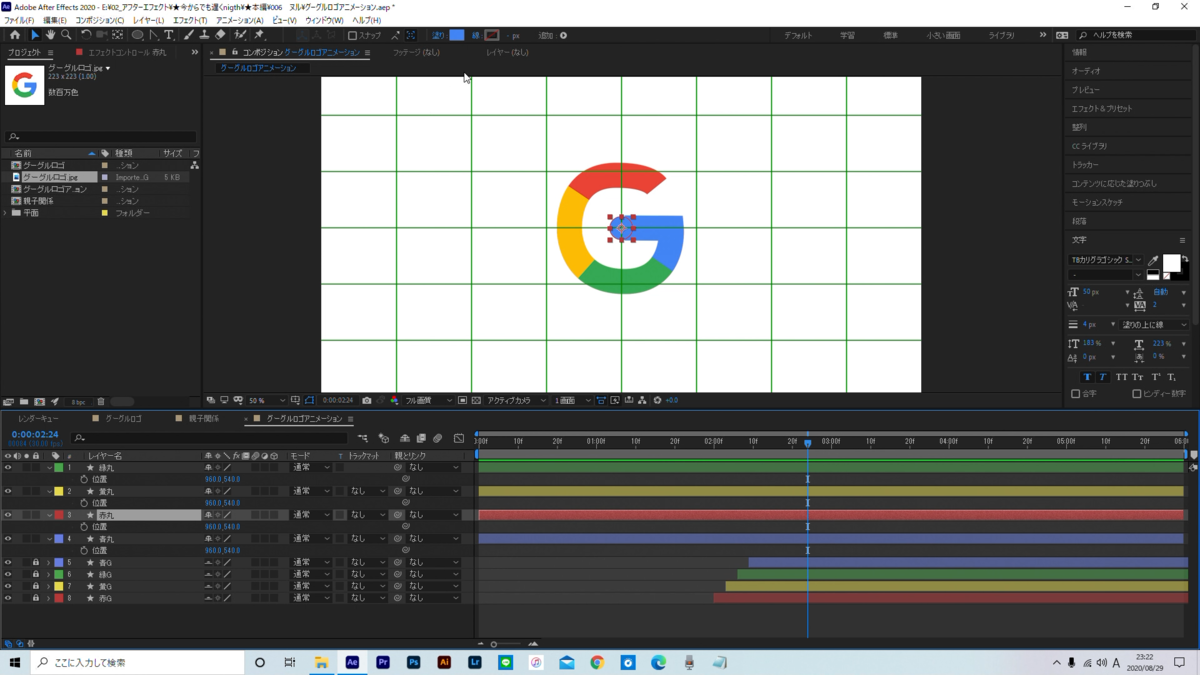Click the white text fill color swatch
1200x675 pixels.
1171,263
